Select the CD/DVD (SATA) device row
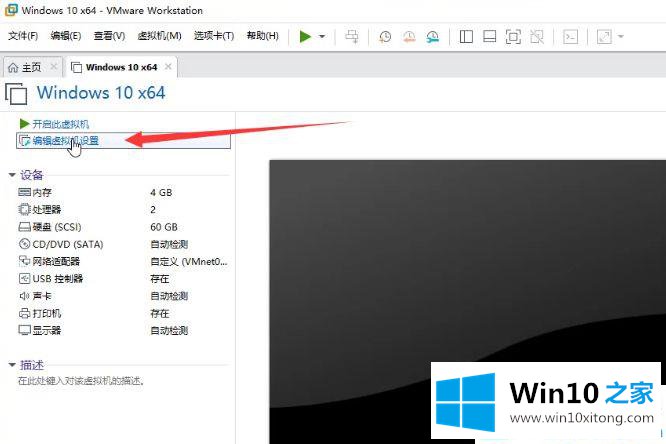Screen dimensions: 666x444 point(123,244)
